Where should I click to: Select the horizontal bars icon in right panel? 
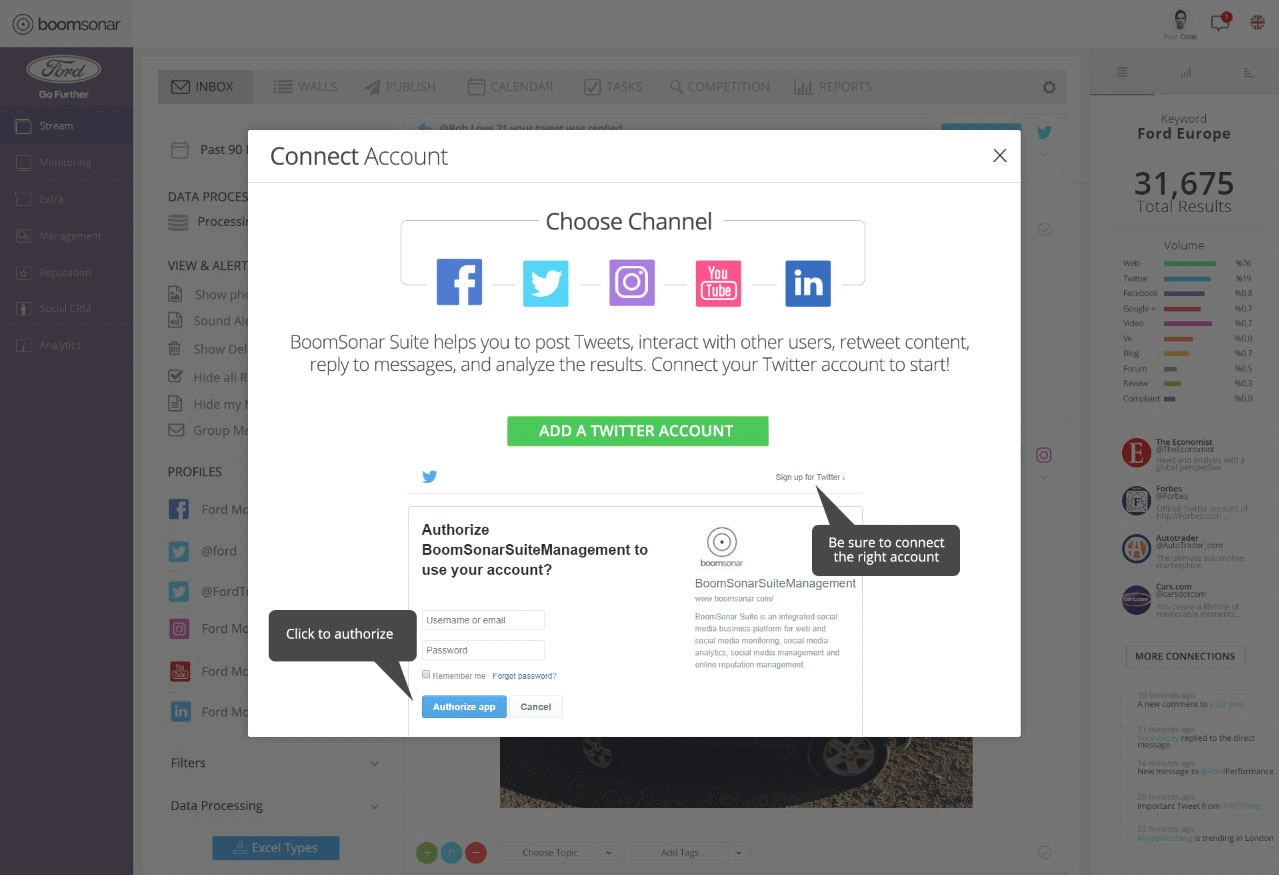[x=1248, y=72]
